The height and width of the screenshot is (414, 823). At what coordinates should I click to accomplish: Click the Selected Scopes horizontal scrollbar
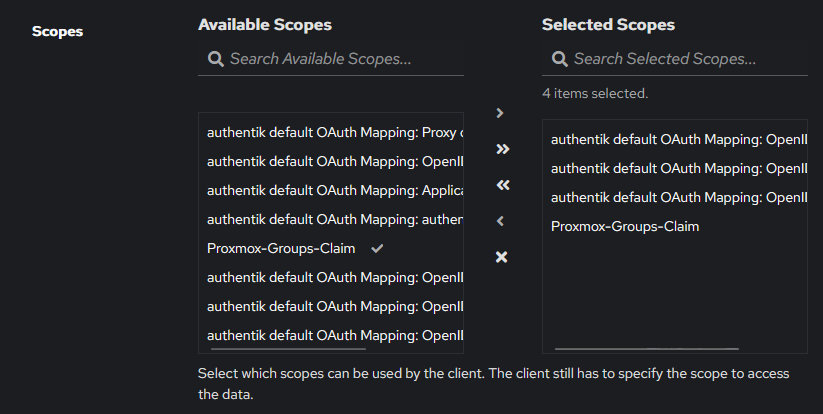click(x=647, y=348)
